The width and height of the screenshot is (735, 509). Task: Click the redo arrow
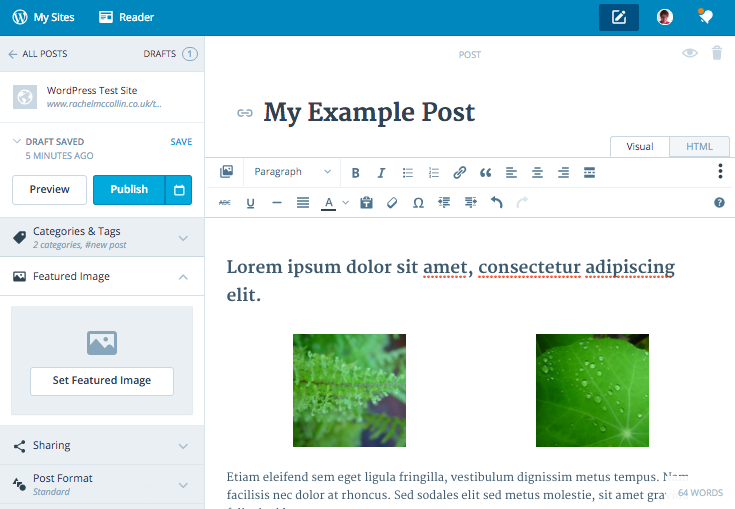[522, 202]
